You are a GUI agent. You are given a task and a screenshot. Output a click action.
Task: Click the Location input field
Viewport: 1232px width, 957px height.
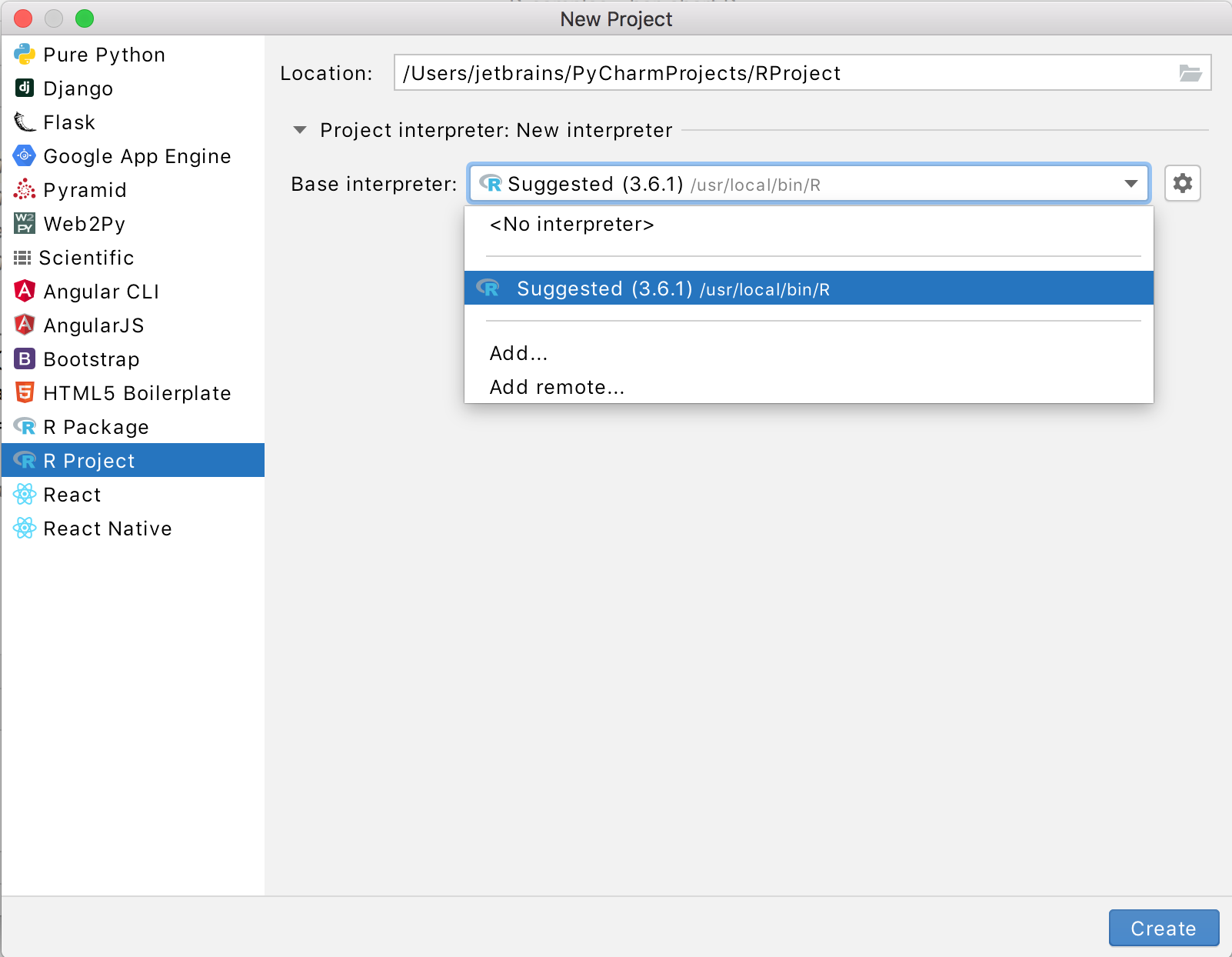[769, 72]
